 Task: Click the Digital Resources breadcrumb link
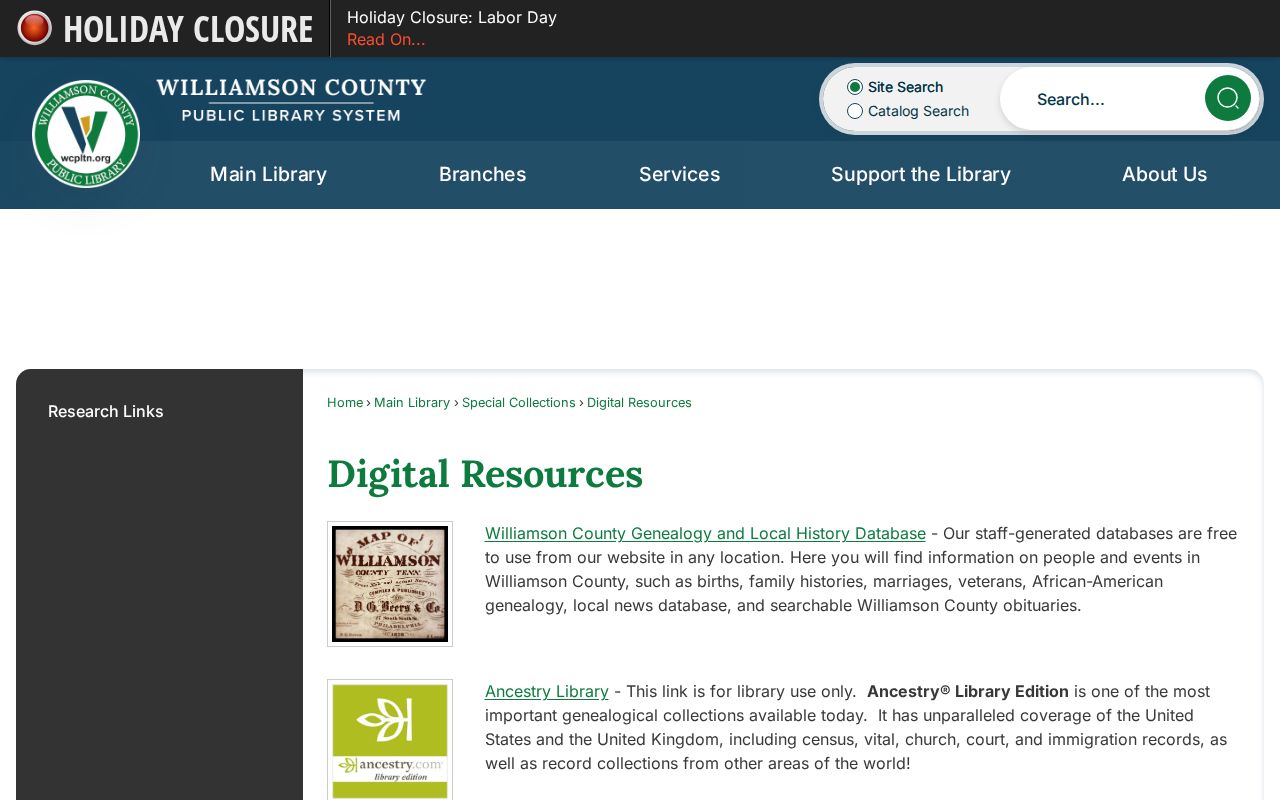(639, 402)
